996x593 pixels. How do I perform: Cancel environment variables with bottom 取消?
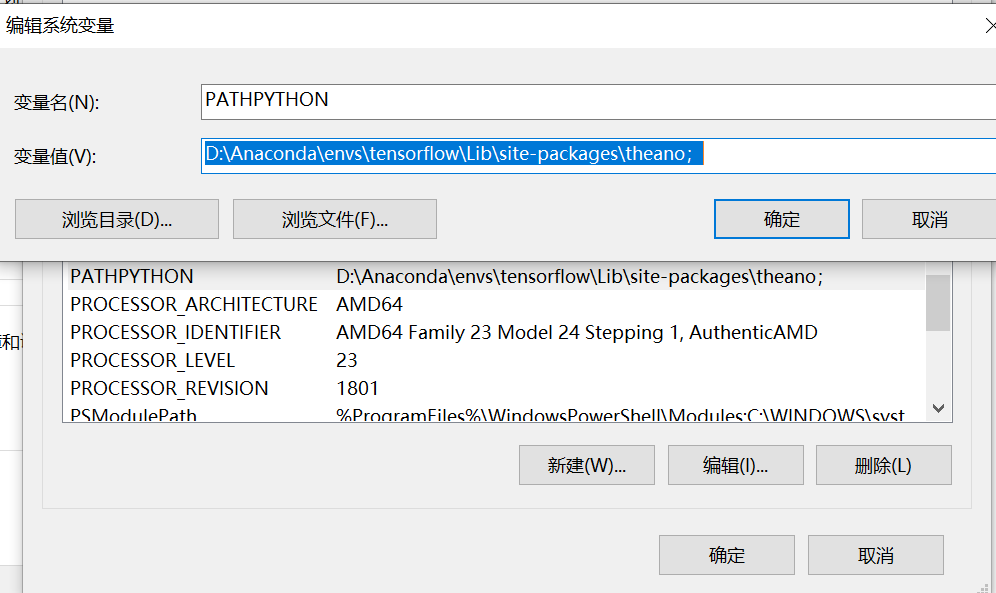875,555
